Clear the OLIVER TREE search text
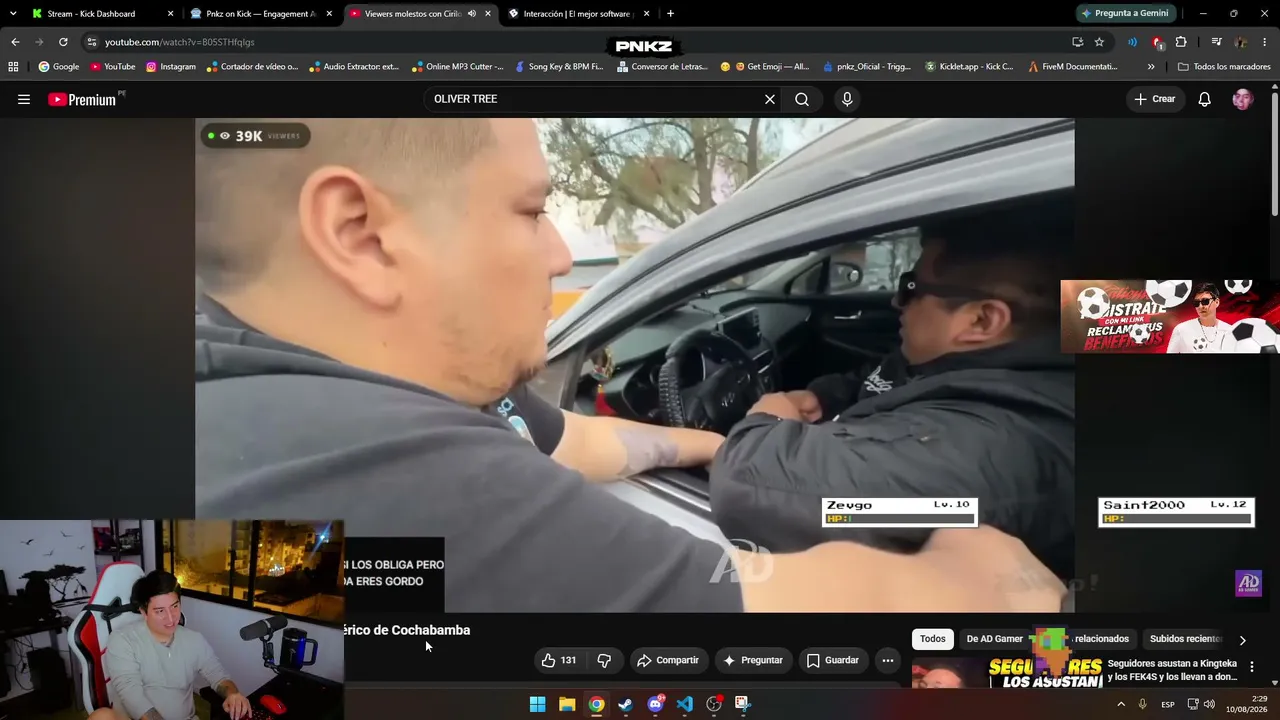The height and width of the screenshot is (720, 1280). point(770,99)
